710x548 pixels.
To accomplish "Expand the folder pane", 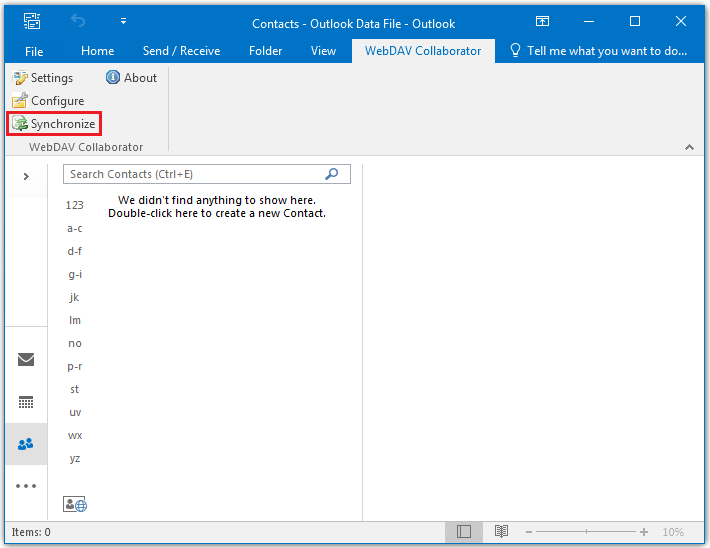I will (26, 176).
